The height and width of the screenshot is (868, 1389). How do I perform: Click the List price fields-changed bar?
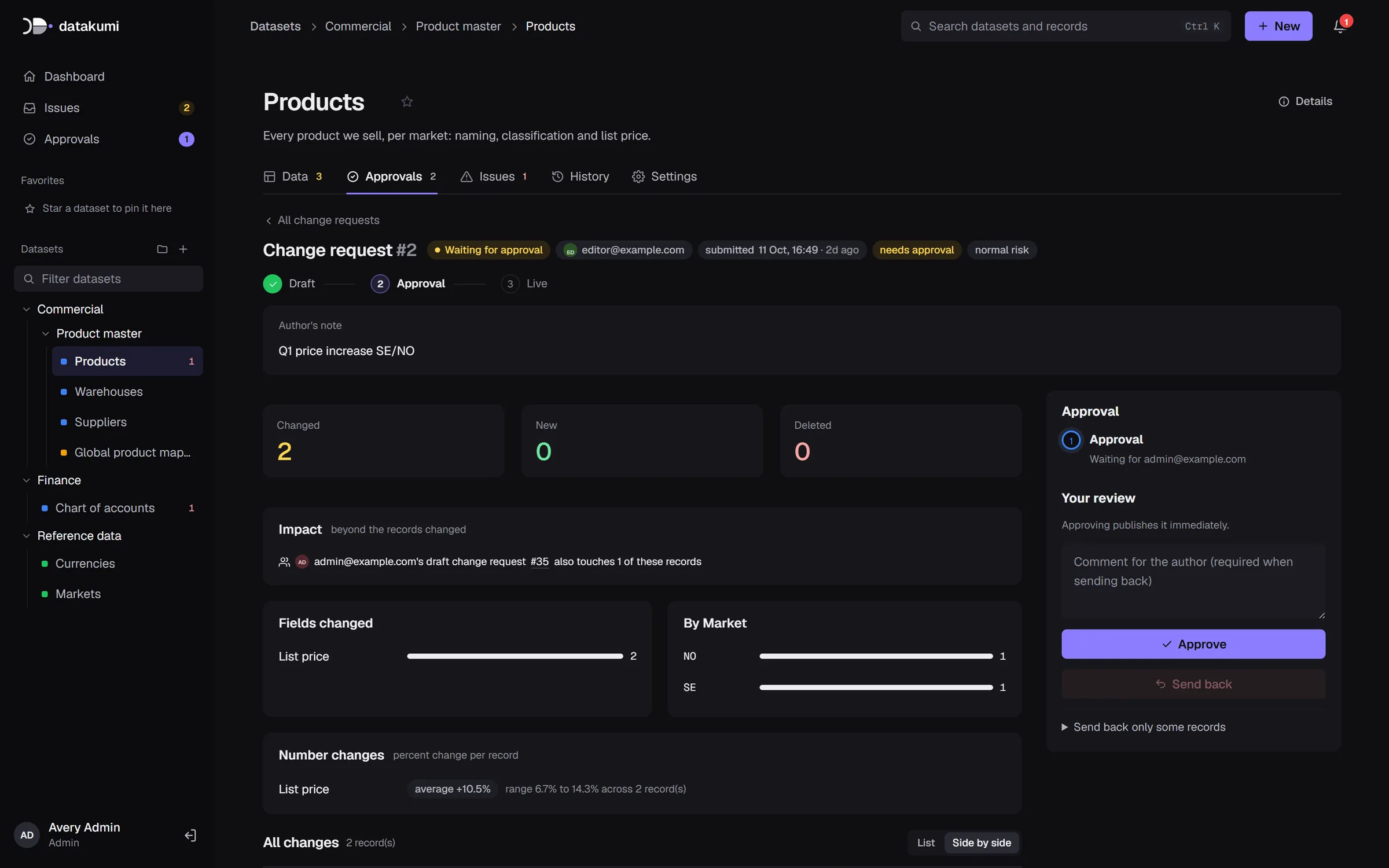tap(515, 656)
